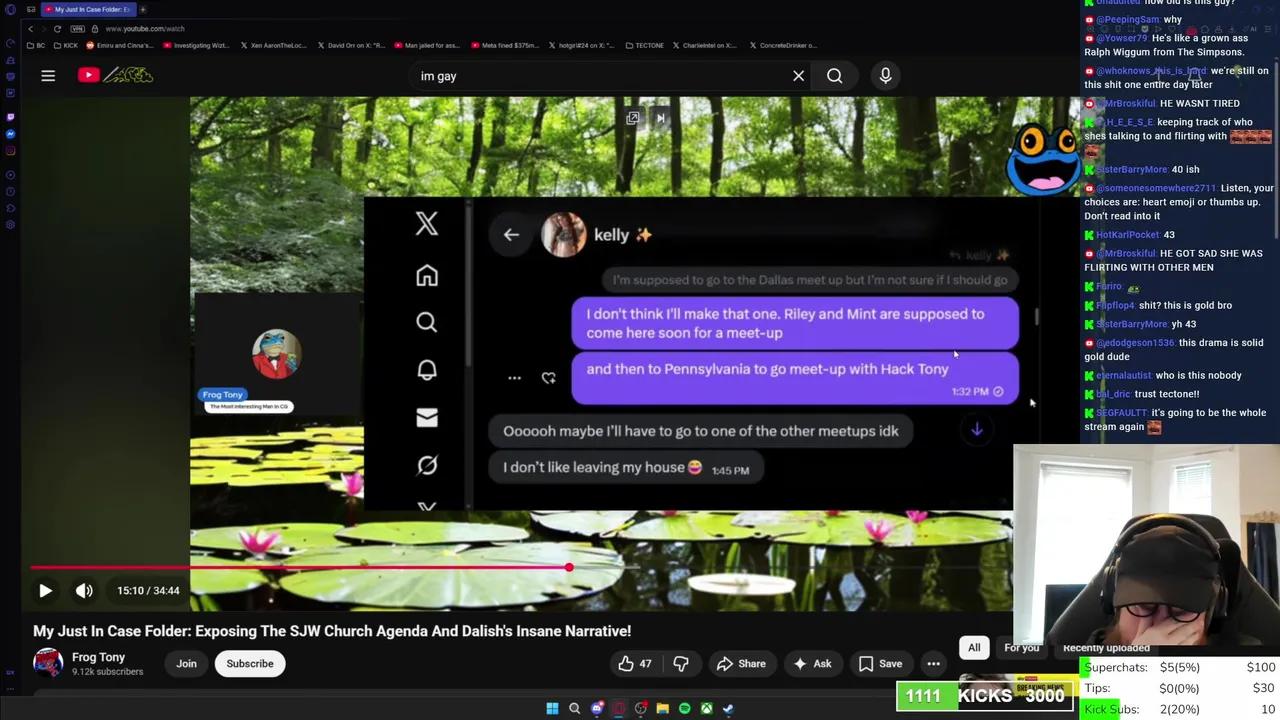The image size is (1280, 720).
Task: Click the miniplayer expand icon on video
Action: 633,118
